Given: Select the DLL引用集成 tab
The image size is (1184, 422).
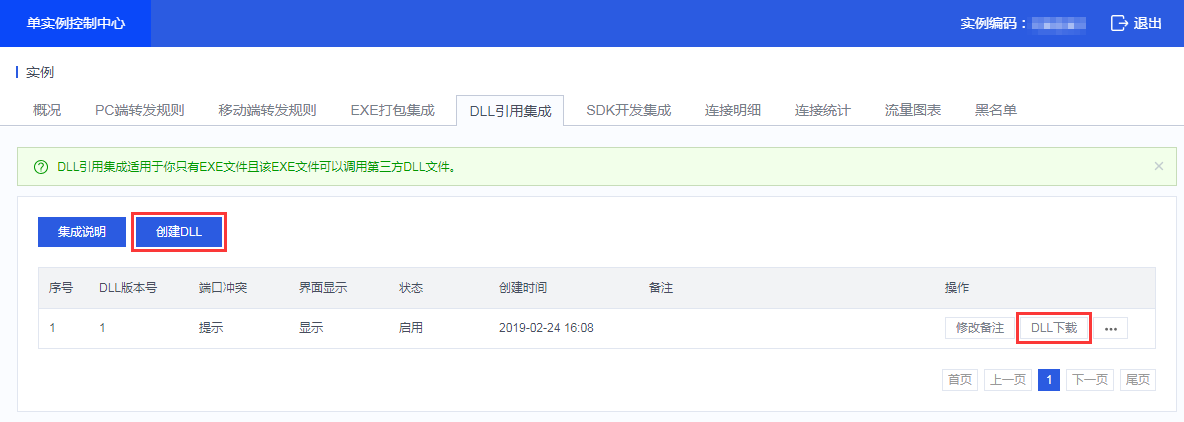Looking at the screenshot, I should pos(510,111).
